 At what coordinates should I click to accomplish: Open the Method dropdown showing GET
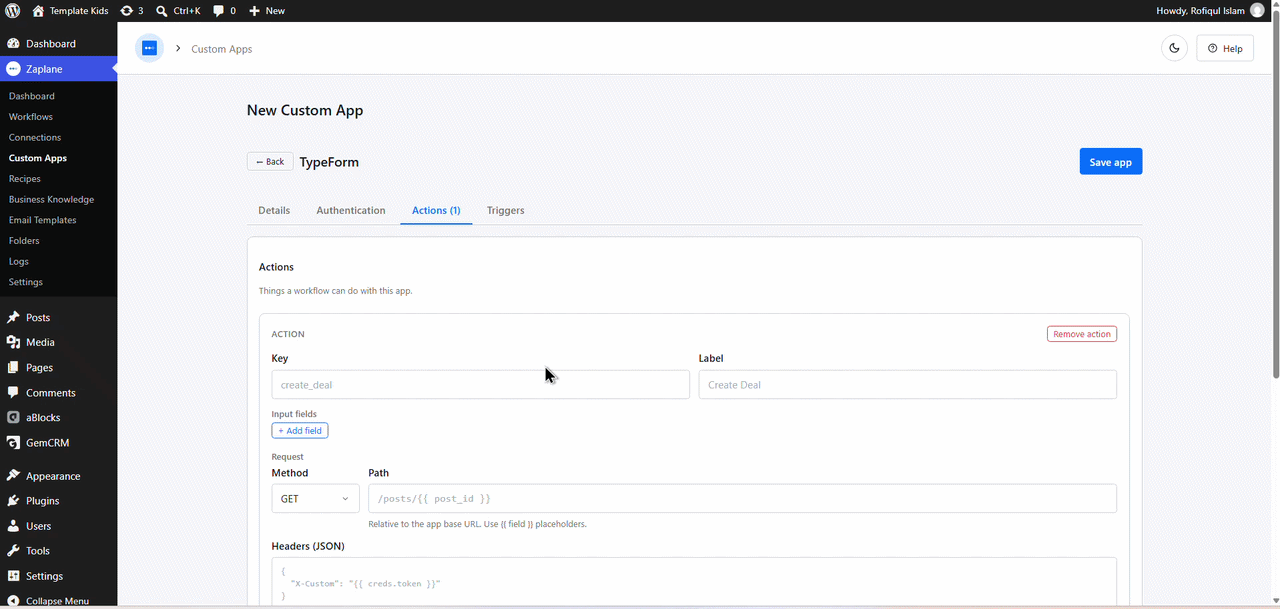315,498
